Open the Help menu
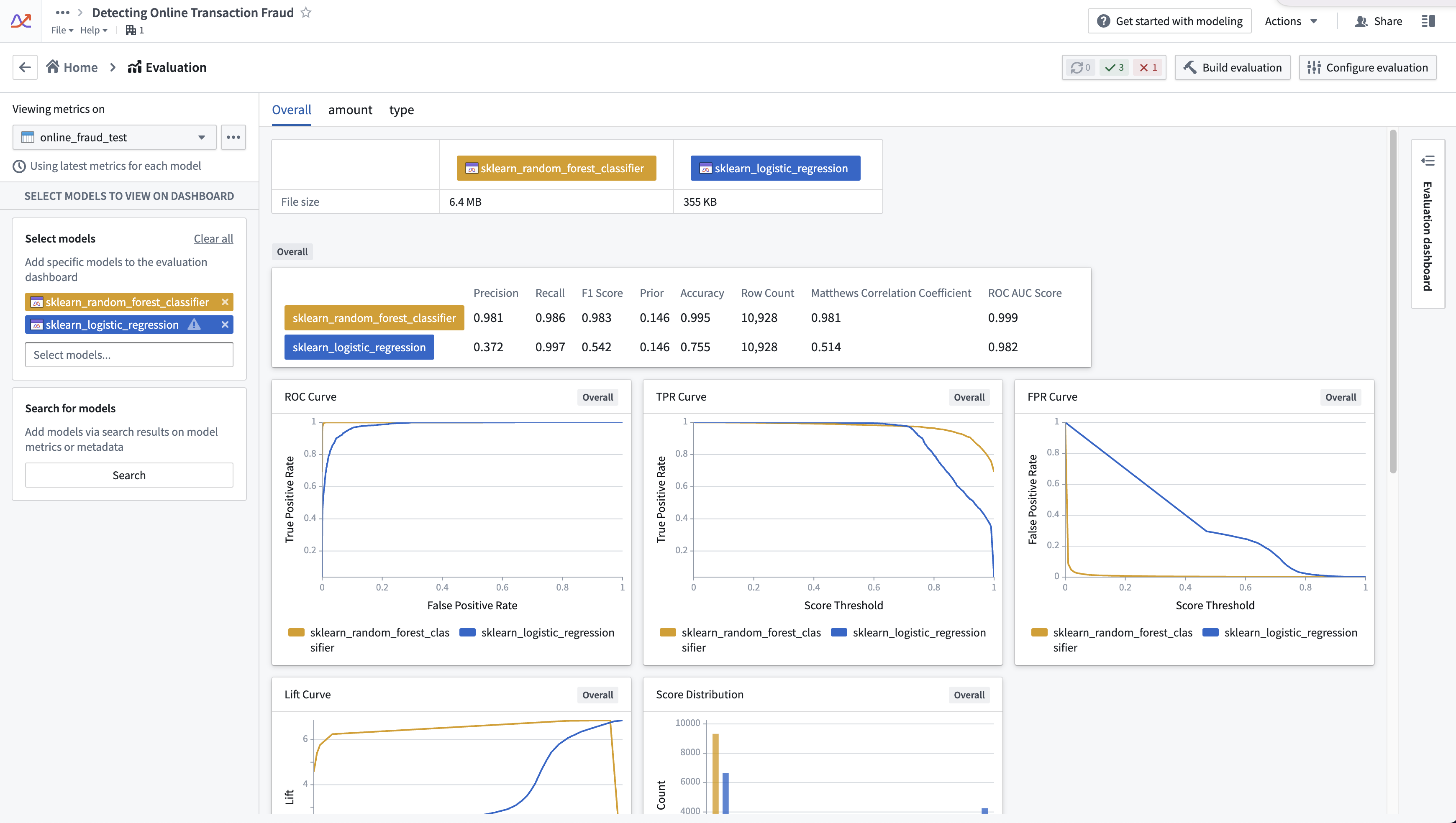Viewport: 1456px width, 823px height. (93, 30)
